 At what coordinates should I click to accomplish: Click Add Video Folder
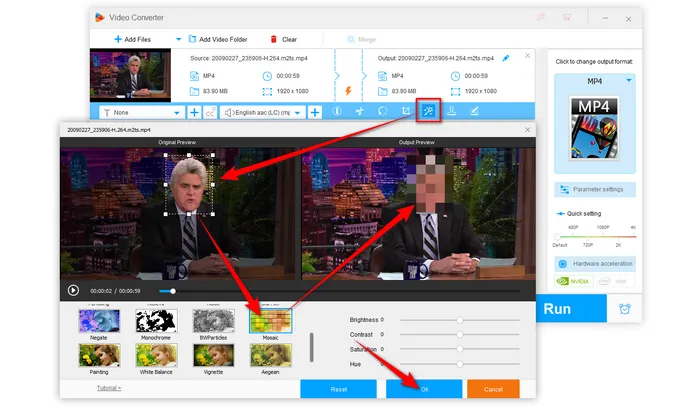(218, 39)
